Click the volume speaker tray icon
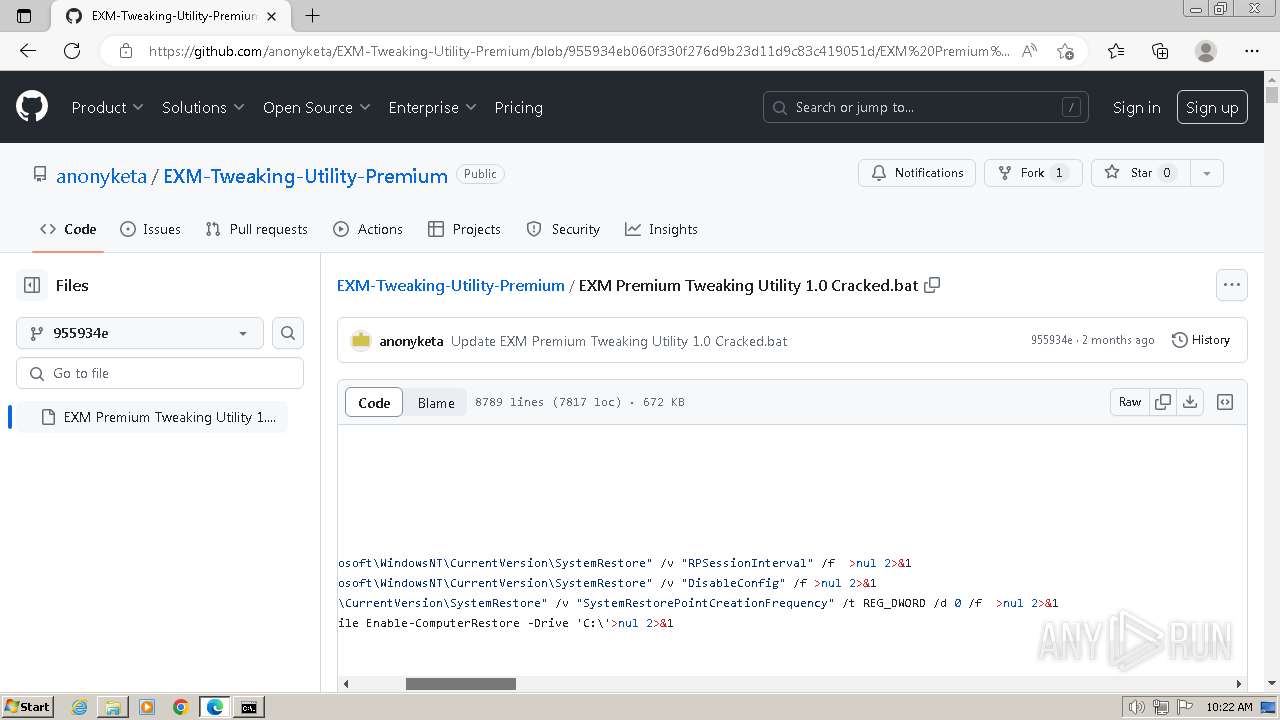This screenshot has height=720, width=1280. [1136, 707]
